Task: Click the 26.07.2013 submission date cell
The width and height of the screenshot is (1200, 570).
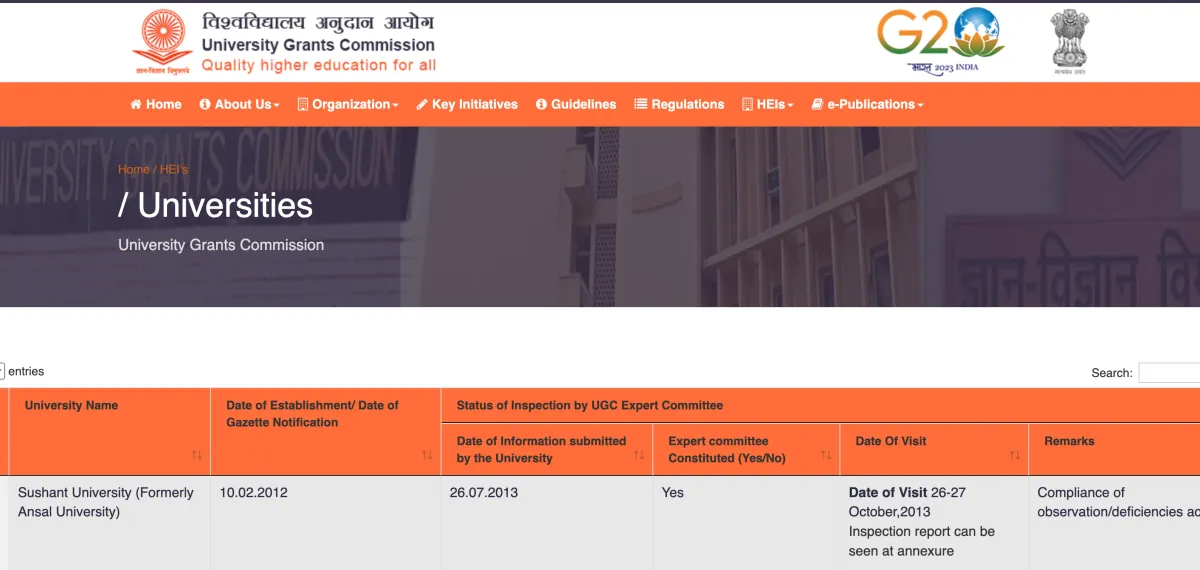Action: click(547, 523)
